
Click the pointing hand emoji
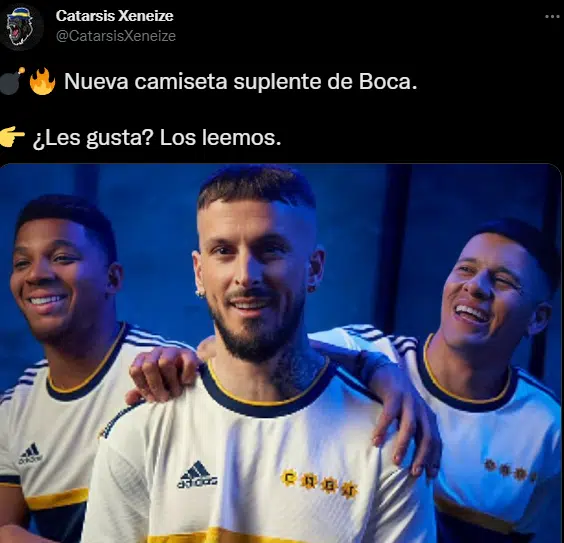pyautogui.click(x=12, y=137)
